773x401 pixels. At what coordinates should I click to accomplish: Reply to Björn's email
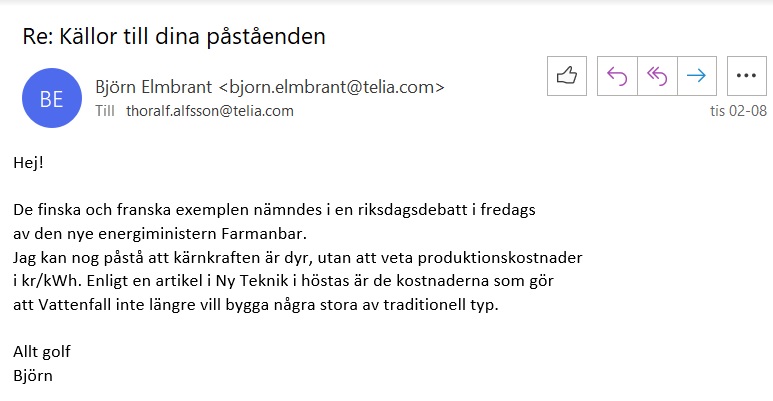[x=617, y=76]
